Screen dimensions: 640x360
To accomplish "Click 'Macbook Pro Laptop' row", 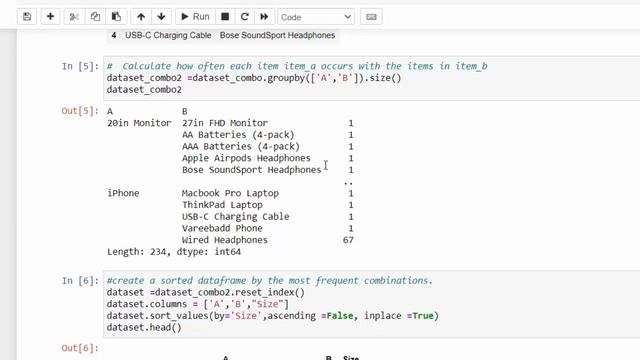I will [x=230, y=193].
